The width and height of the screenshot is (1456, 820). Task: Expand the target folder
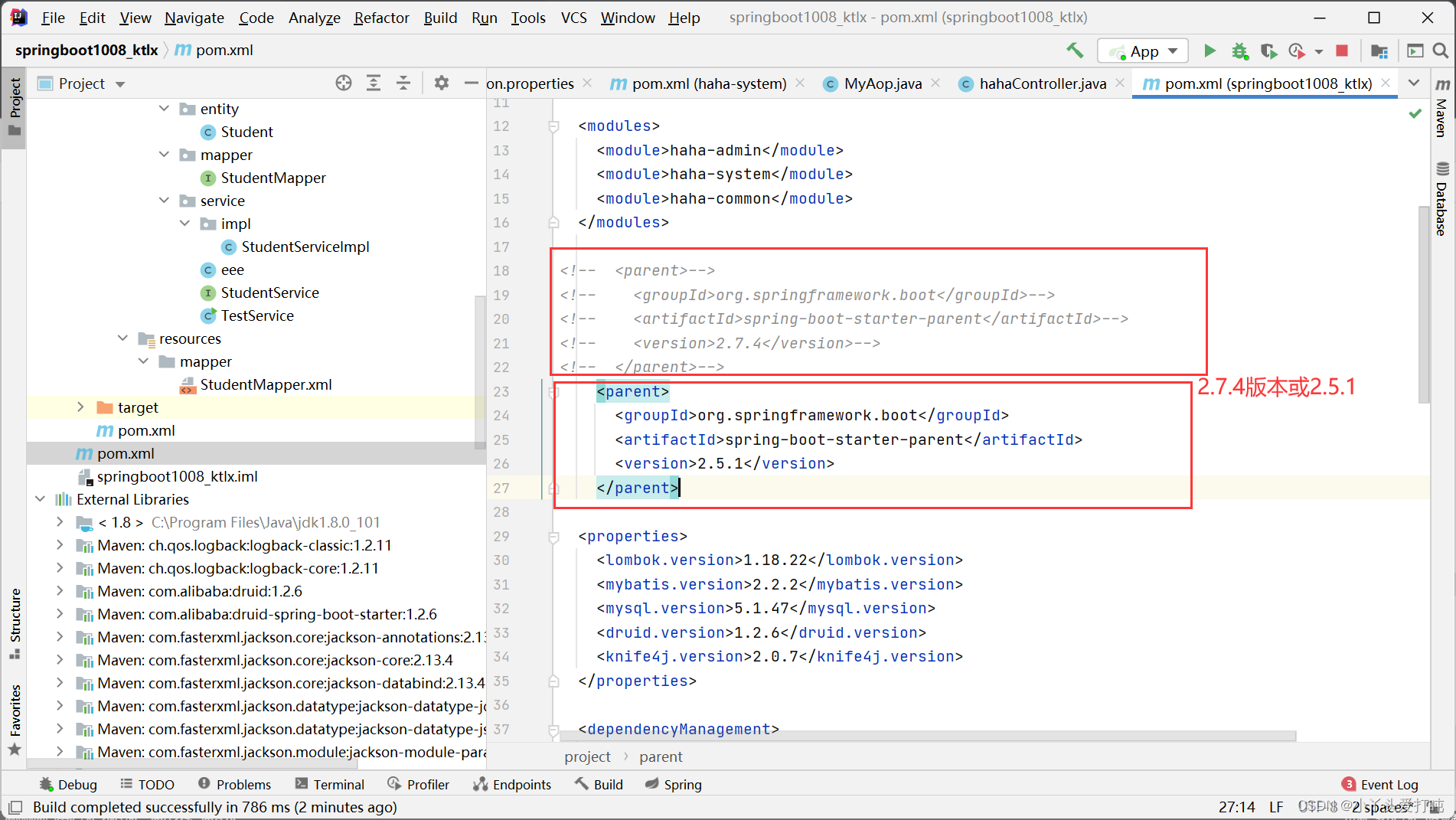tap(81, 407)
